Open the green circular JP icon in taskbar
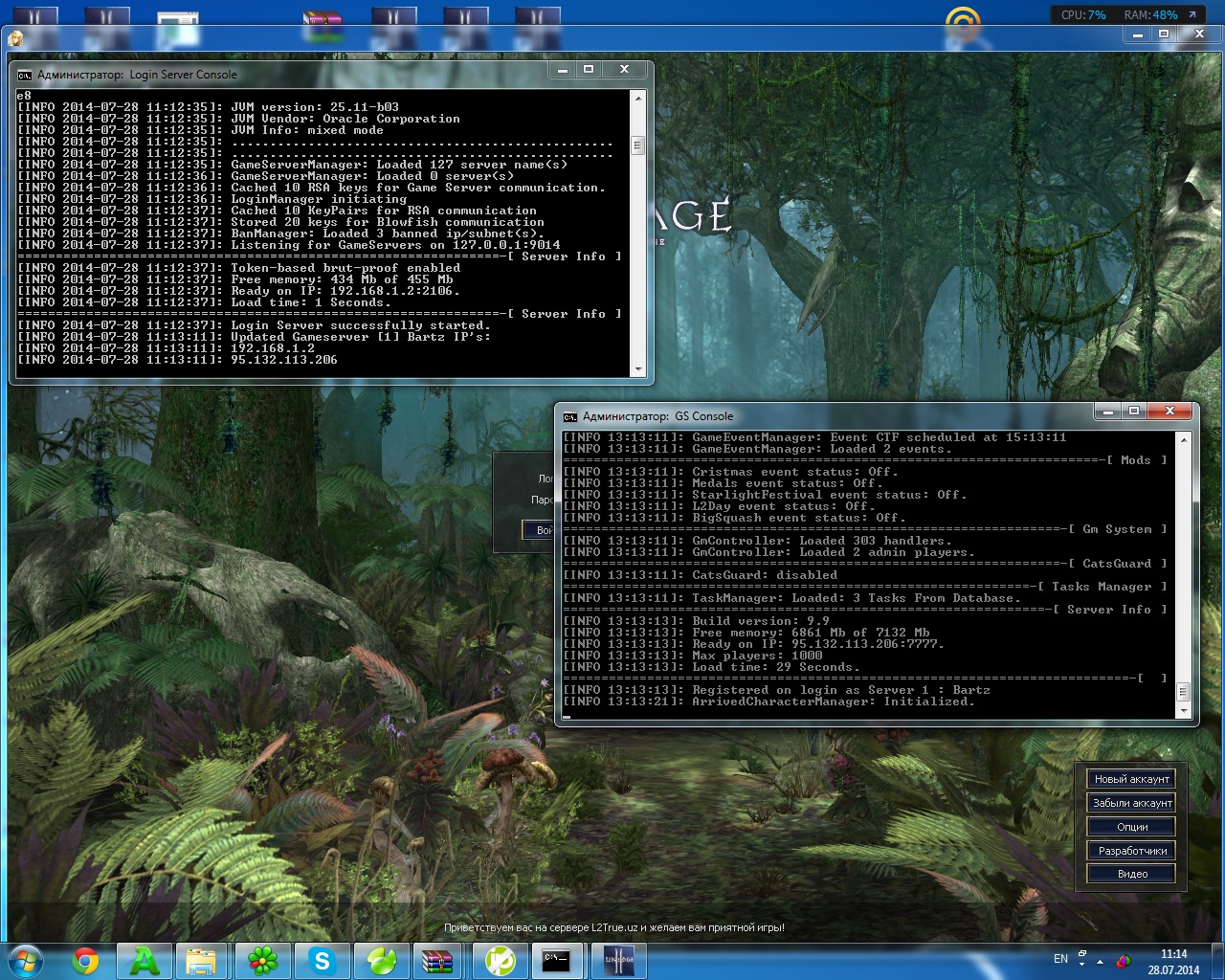This screenshot has width=1225, height=980. 499,960
